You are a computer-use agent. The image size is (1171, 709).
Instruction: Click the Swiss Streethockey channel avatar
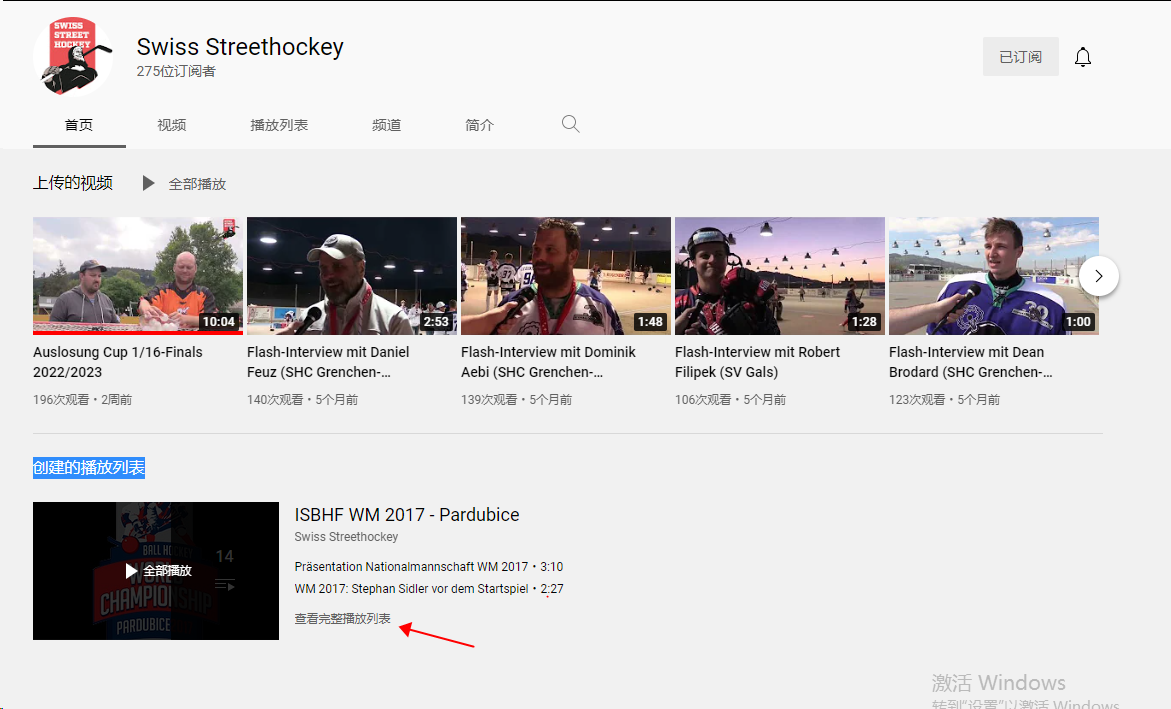(72, 57)
